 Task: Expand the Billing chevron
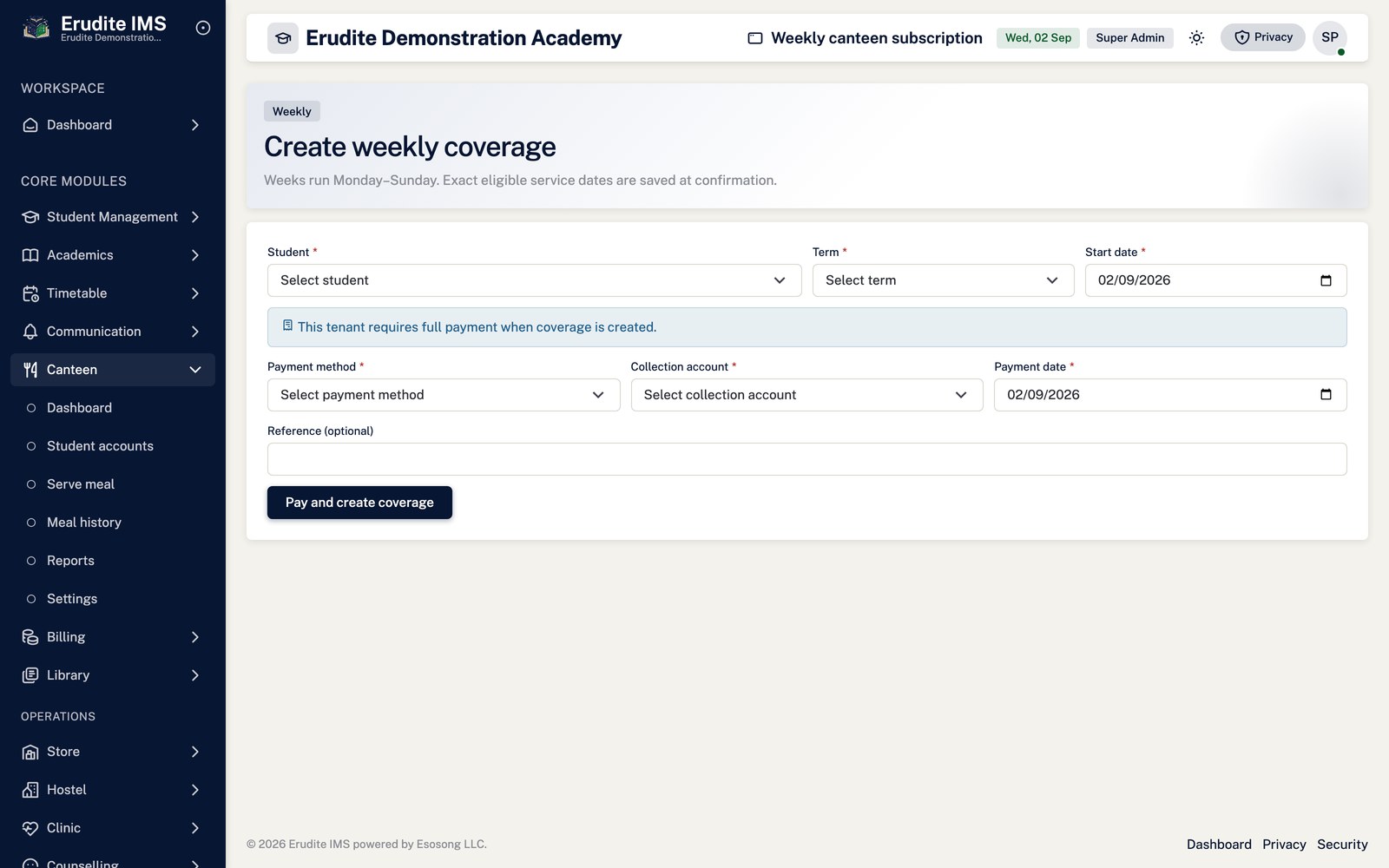[195, 637]
